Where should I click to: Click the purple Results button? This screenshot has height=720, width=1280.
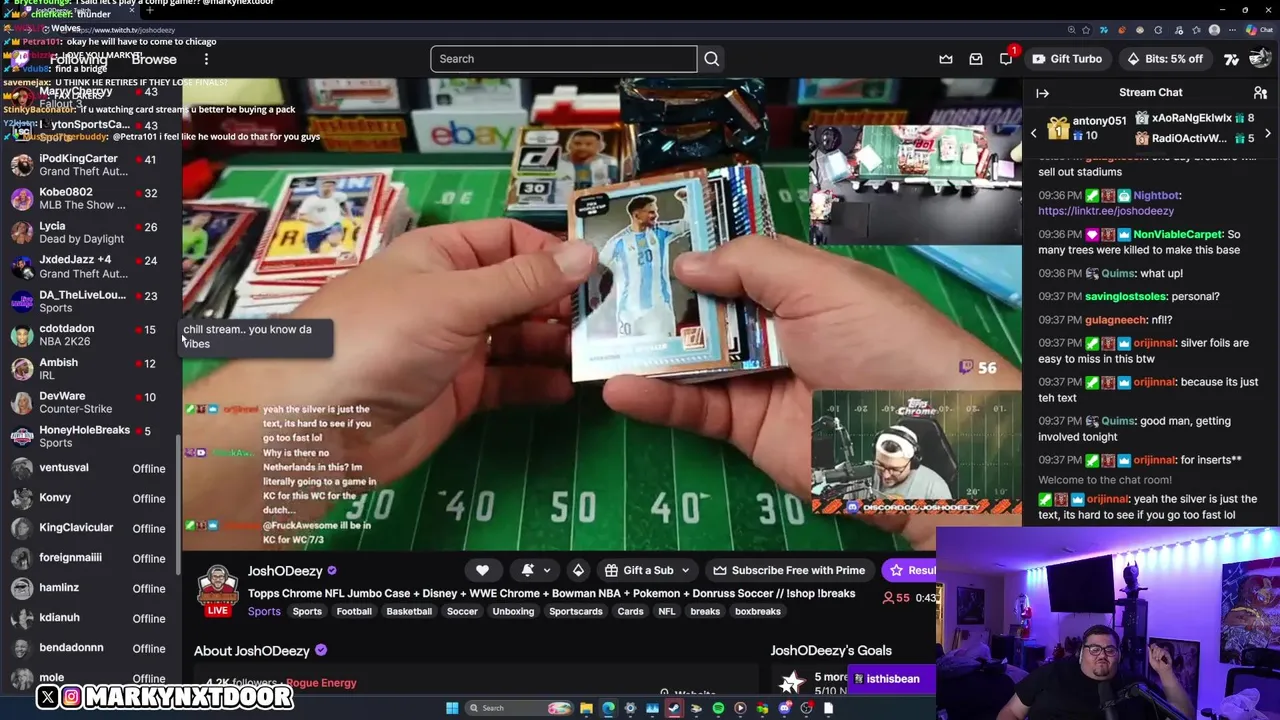(911, 570)
